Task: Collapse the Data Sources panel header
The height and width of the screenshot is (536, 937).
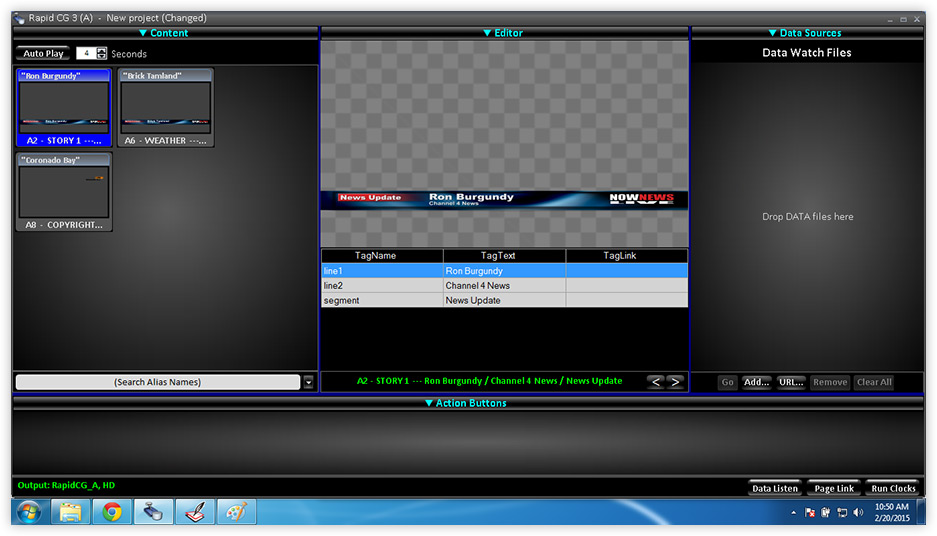Action: (805, 33)
